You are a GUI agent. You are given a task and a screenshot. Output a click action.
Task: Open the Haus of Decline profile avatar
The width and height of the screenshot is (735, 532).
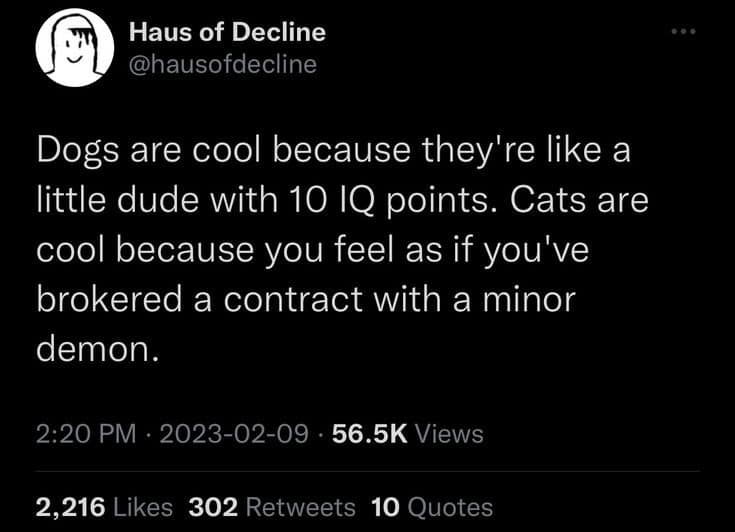(73, 50)
